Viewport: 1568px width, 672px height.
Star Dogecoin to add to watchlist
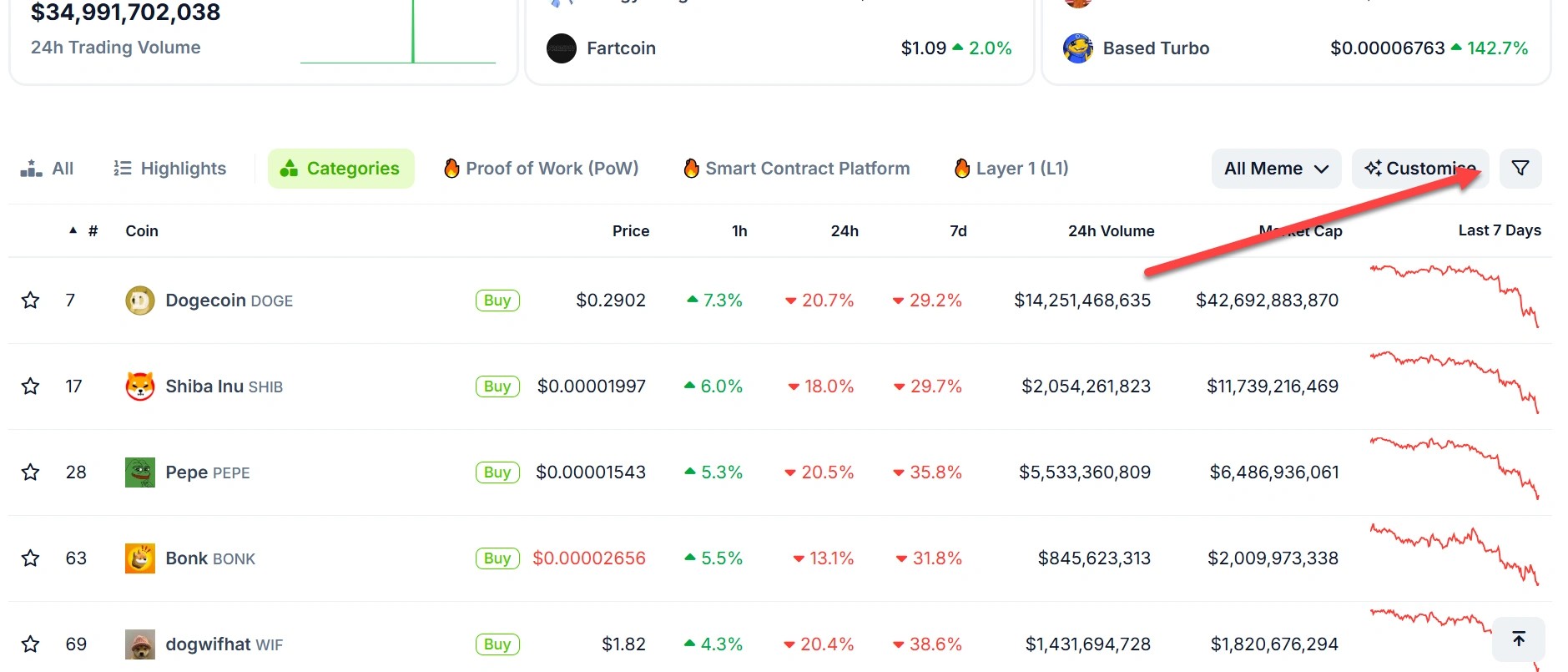[31, 301]
